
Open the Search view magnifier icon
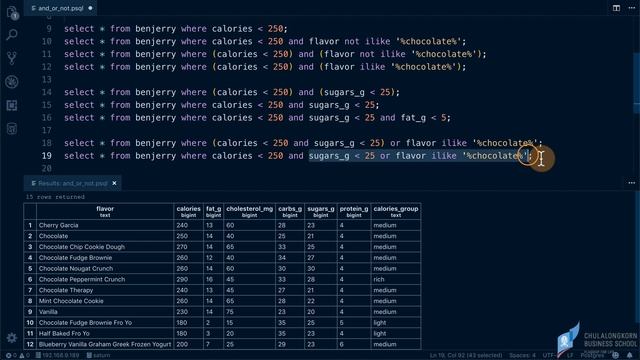click(12, 35)
